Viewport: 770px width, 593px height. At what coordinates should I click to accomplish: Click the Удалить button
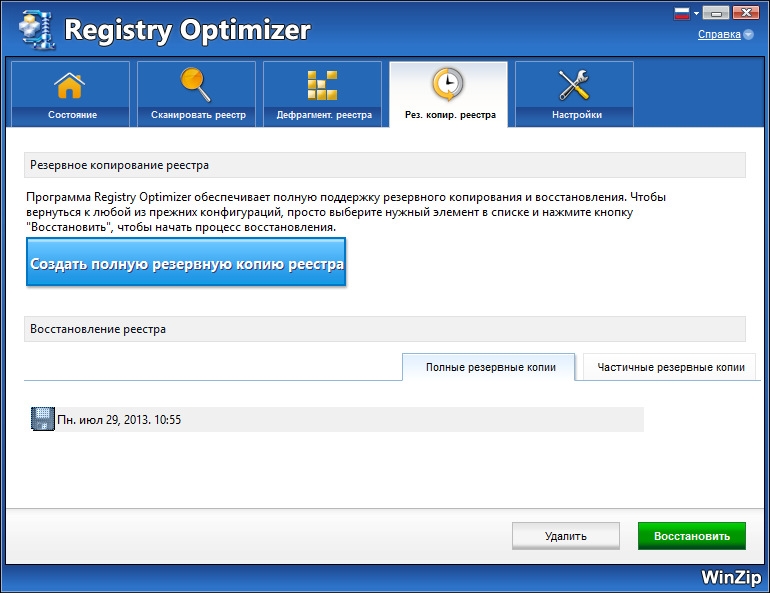566,536
